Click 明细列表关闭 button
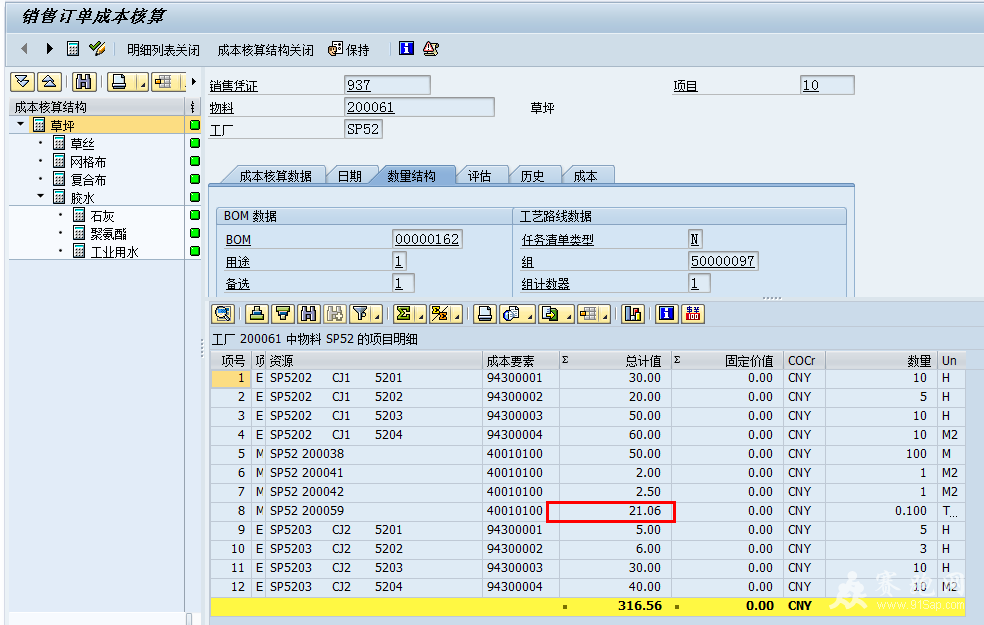 (x=163, y=50)
